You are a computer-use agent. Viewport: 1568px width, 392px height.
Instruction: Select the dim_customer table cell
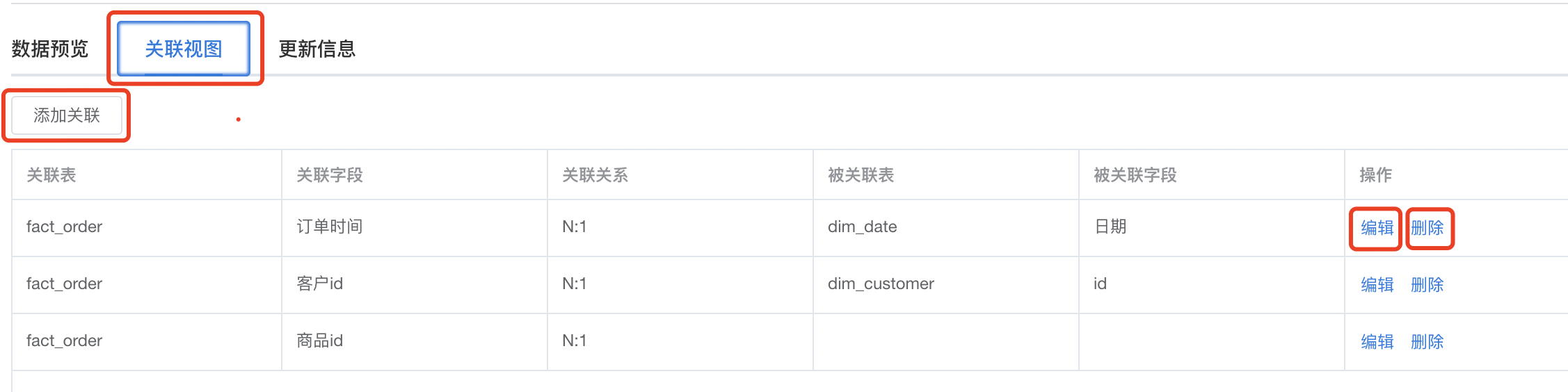(945, 284)
